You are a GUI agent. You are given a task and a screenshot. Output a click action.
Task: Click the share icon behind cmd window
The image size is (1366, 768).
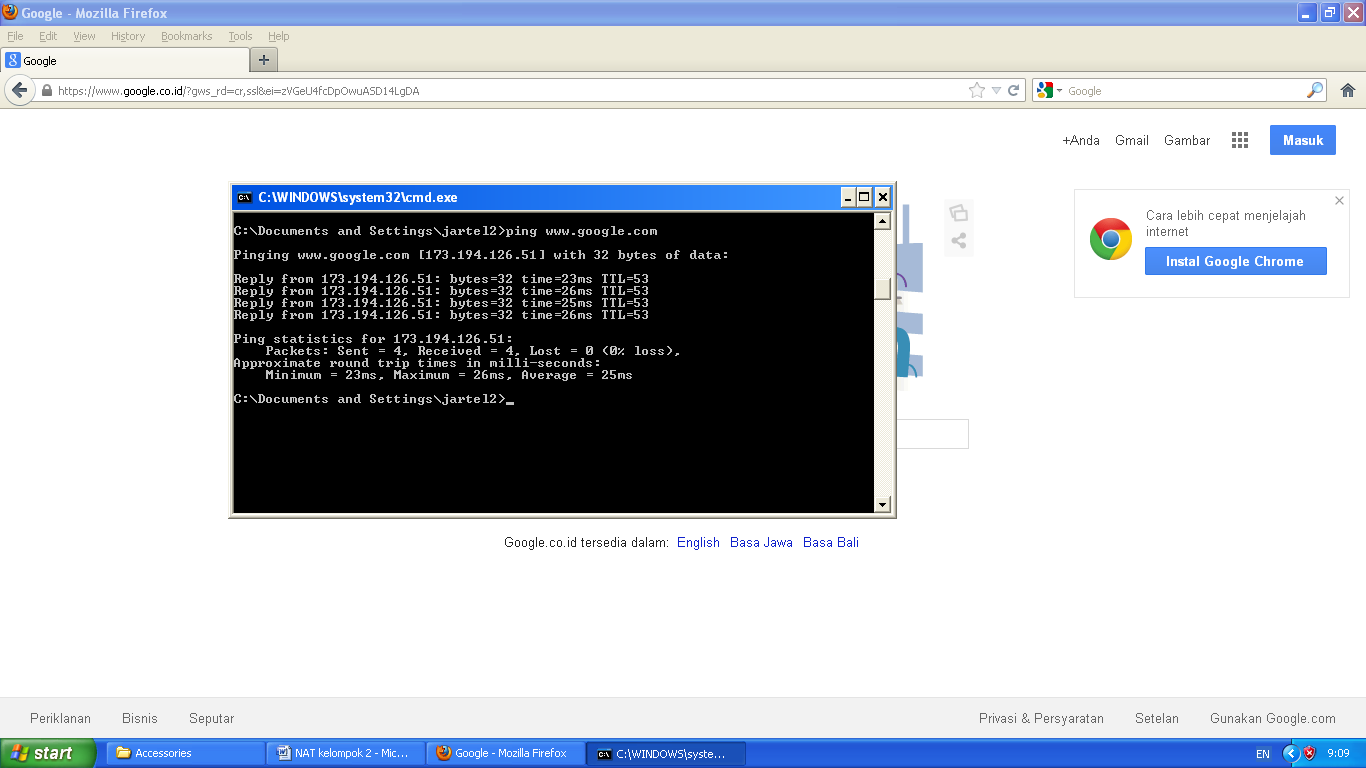(x=958, y=240)
